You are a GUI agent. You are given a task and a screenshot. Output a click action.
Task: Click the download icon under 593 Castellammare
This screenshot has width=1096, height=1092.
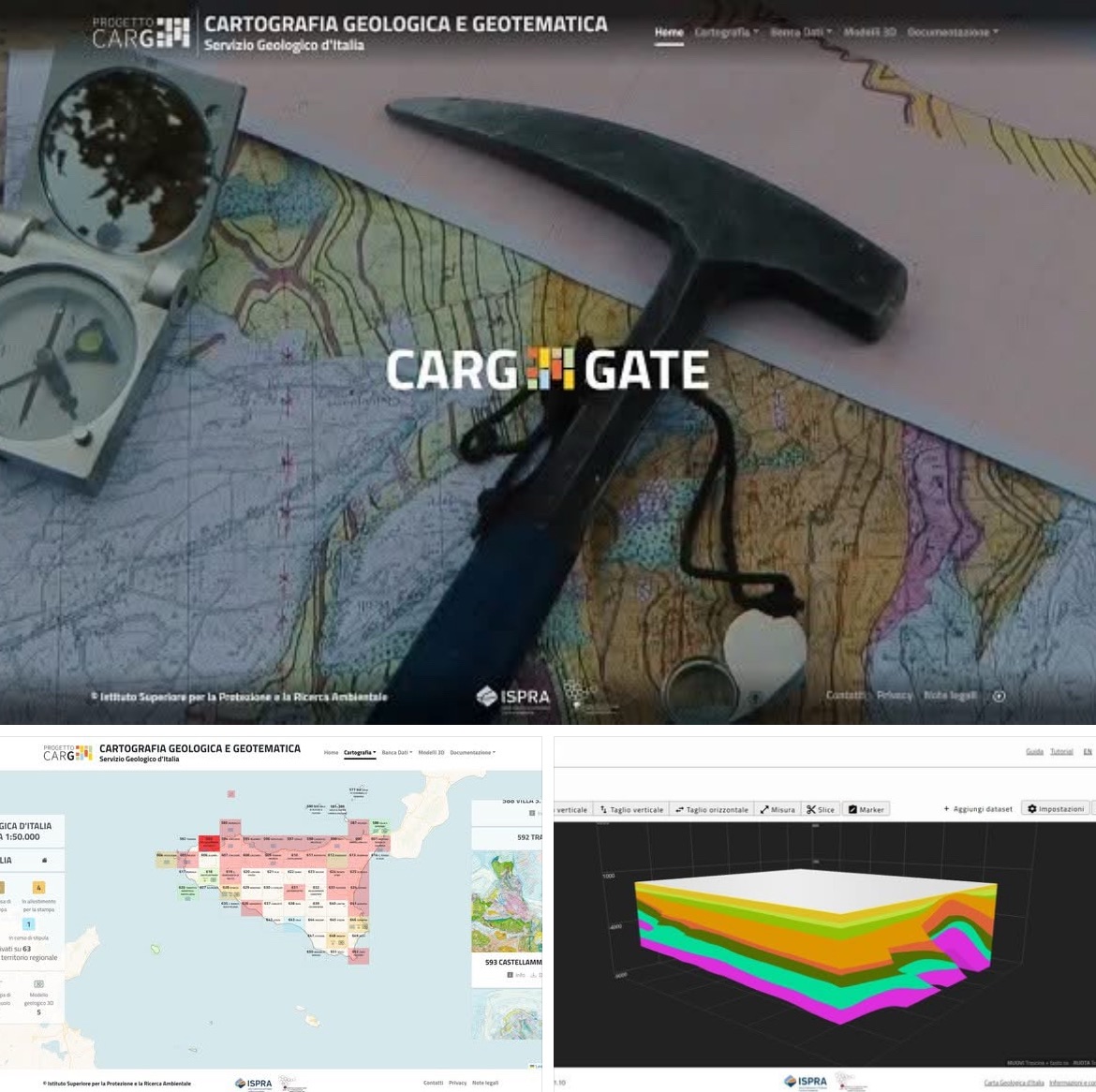[535, 975]
